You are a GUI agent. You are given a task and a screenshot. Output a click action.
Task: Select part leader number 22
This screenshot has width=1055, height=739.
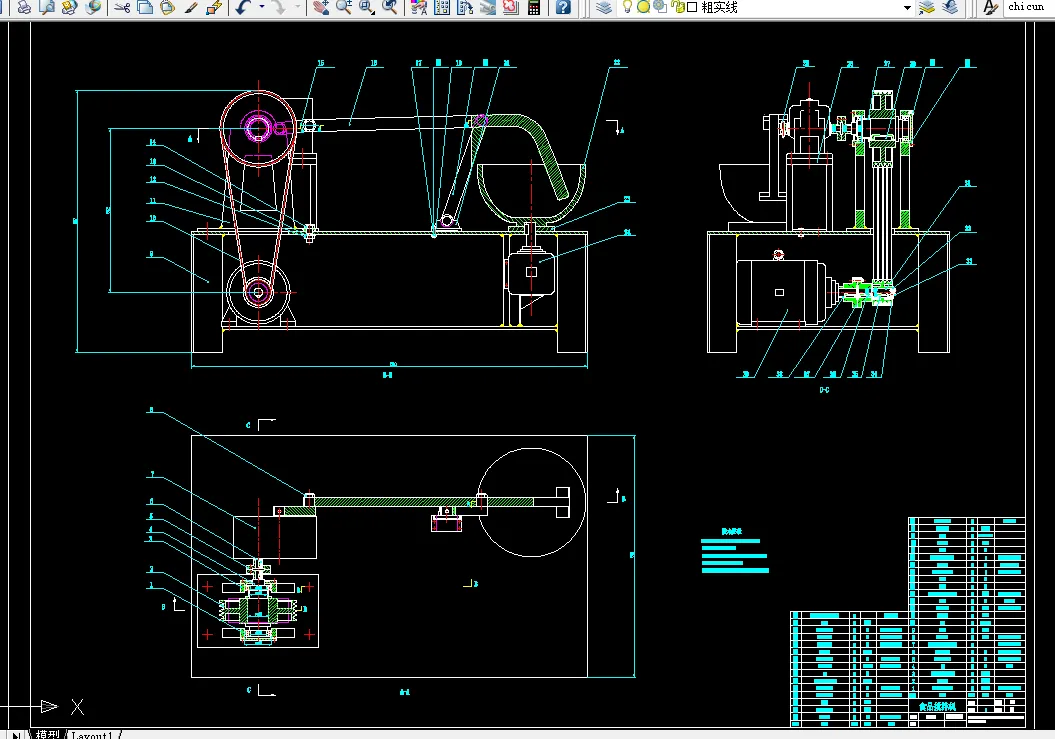point(616,63)
